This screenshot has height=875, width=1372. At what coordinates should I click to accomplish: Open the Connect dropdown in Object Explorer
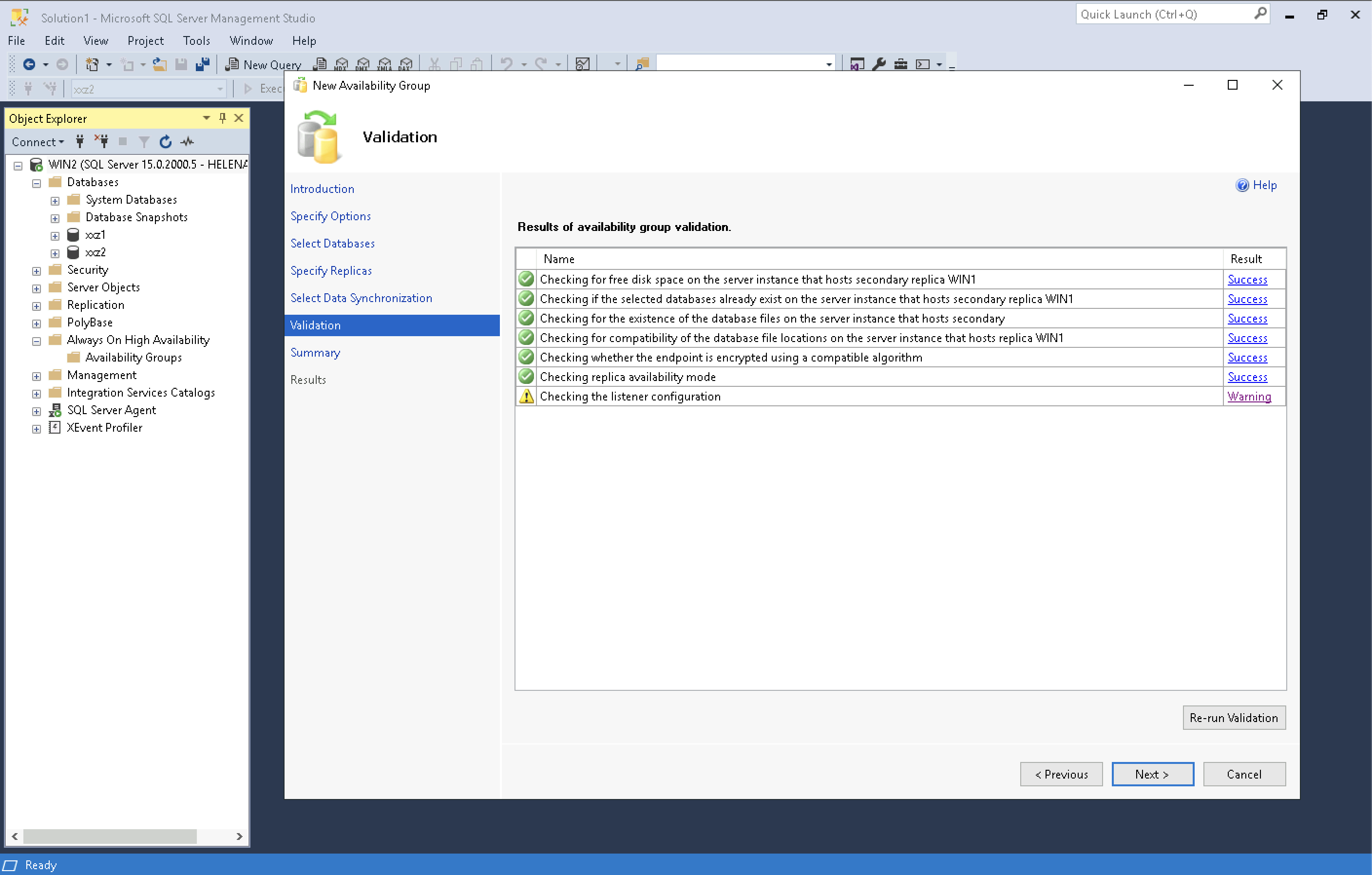tap(38, 142)
